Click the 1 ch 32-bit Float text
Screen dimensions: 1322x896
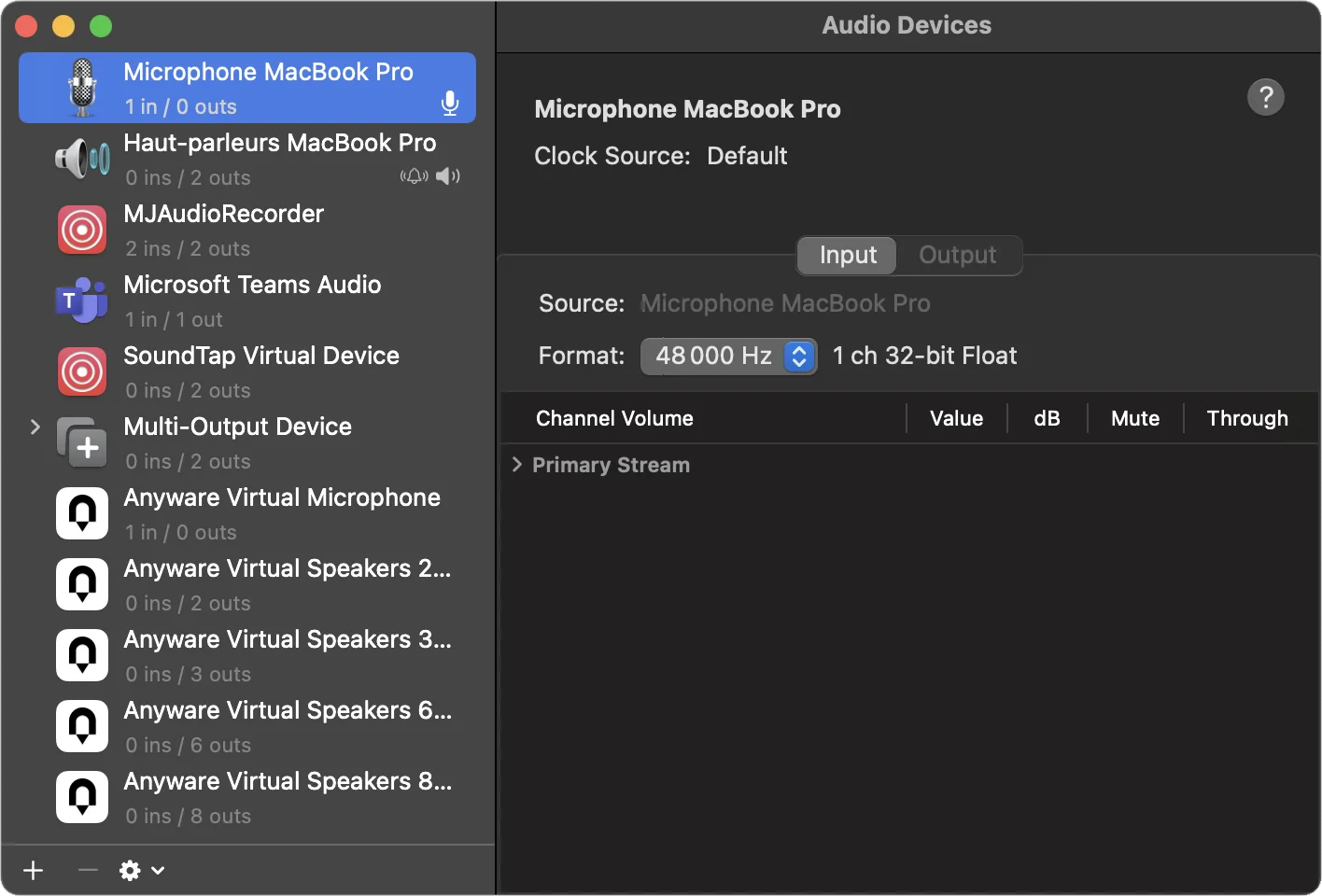point(924,356)
